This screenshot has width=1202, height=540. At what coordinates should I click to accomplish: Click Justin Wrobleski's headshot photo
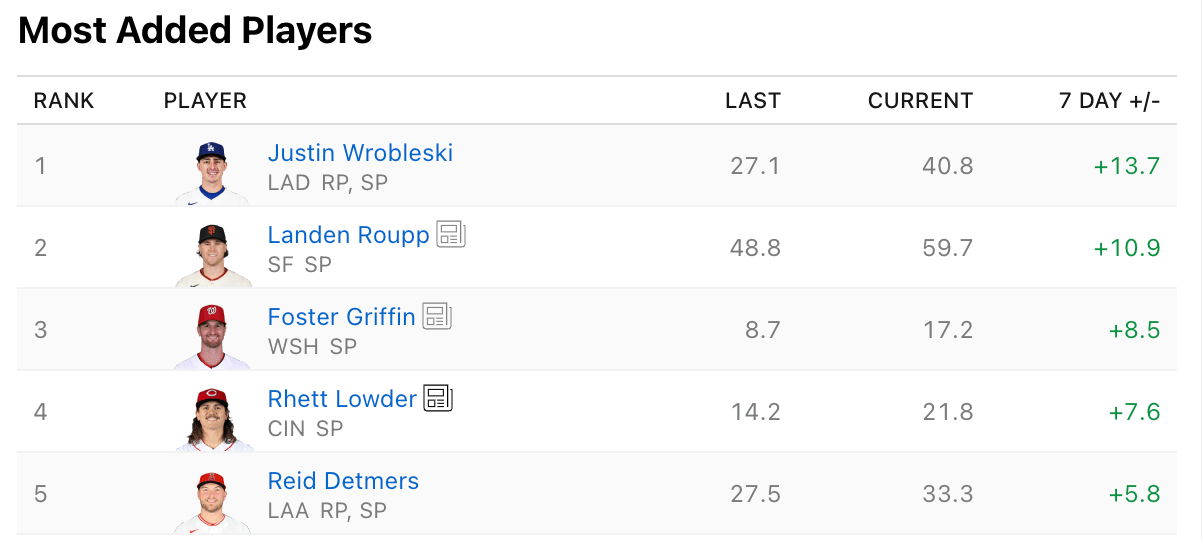(212, 172)
